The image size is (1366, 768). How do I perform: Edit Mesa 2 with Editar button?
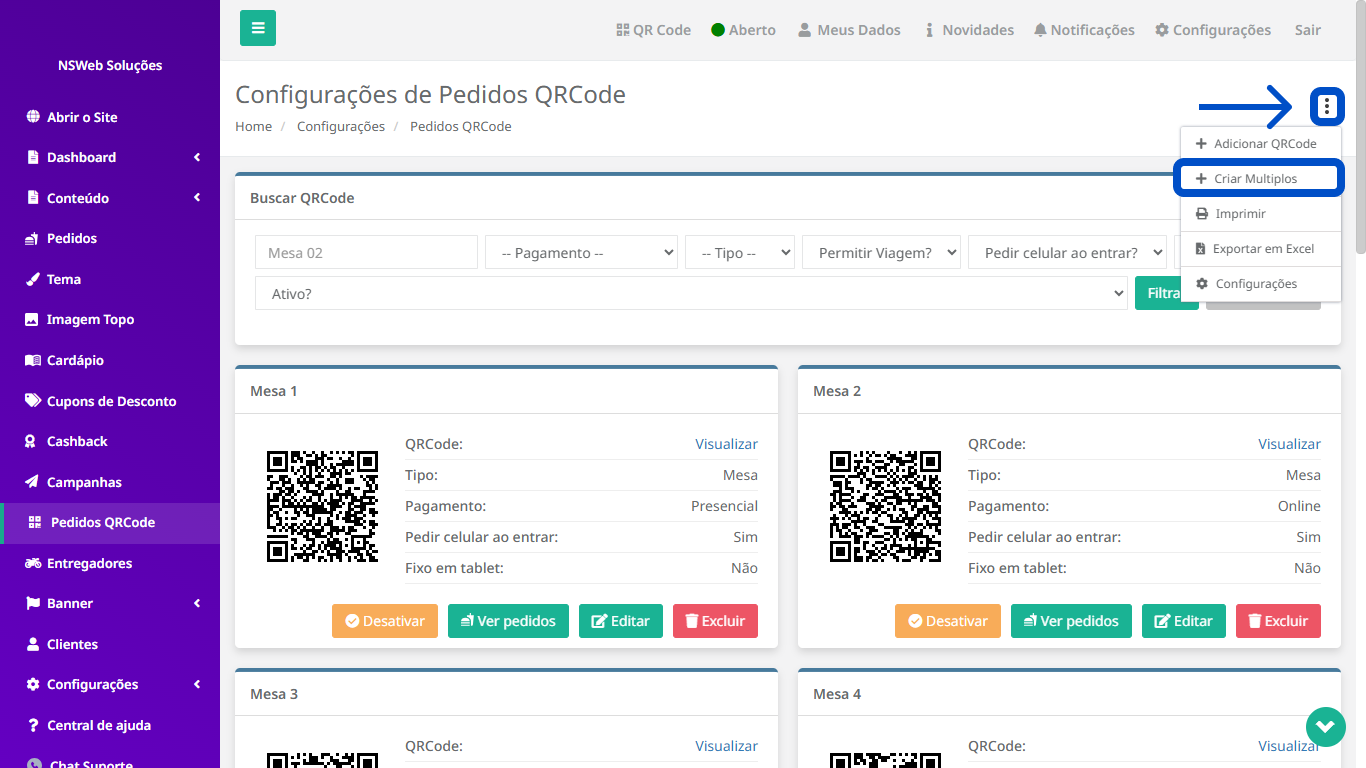[x=1184, y=621]
